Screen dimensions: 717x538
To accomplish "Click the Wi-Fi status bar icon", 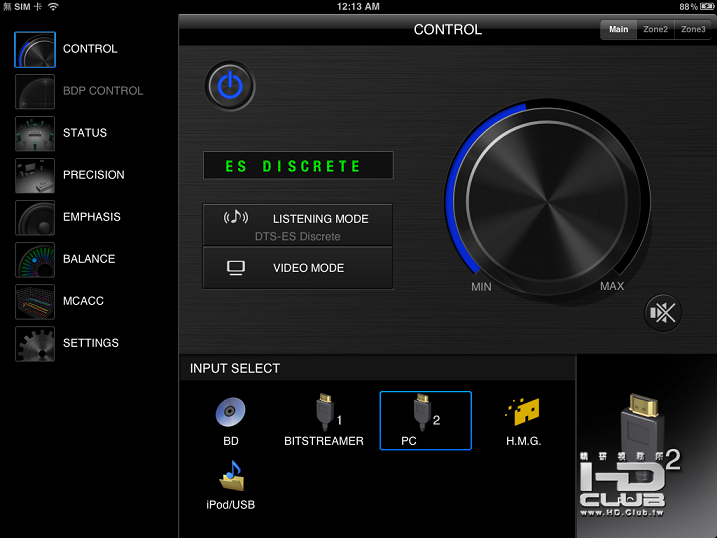I will click(x=53, y=6).
